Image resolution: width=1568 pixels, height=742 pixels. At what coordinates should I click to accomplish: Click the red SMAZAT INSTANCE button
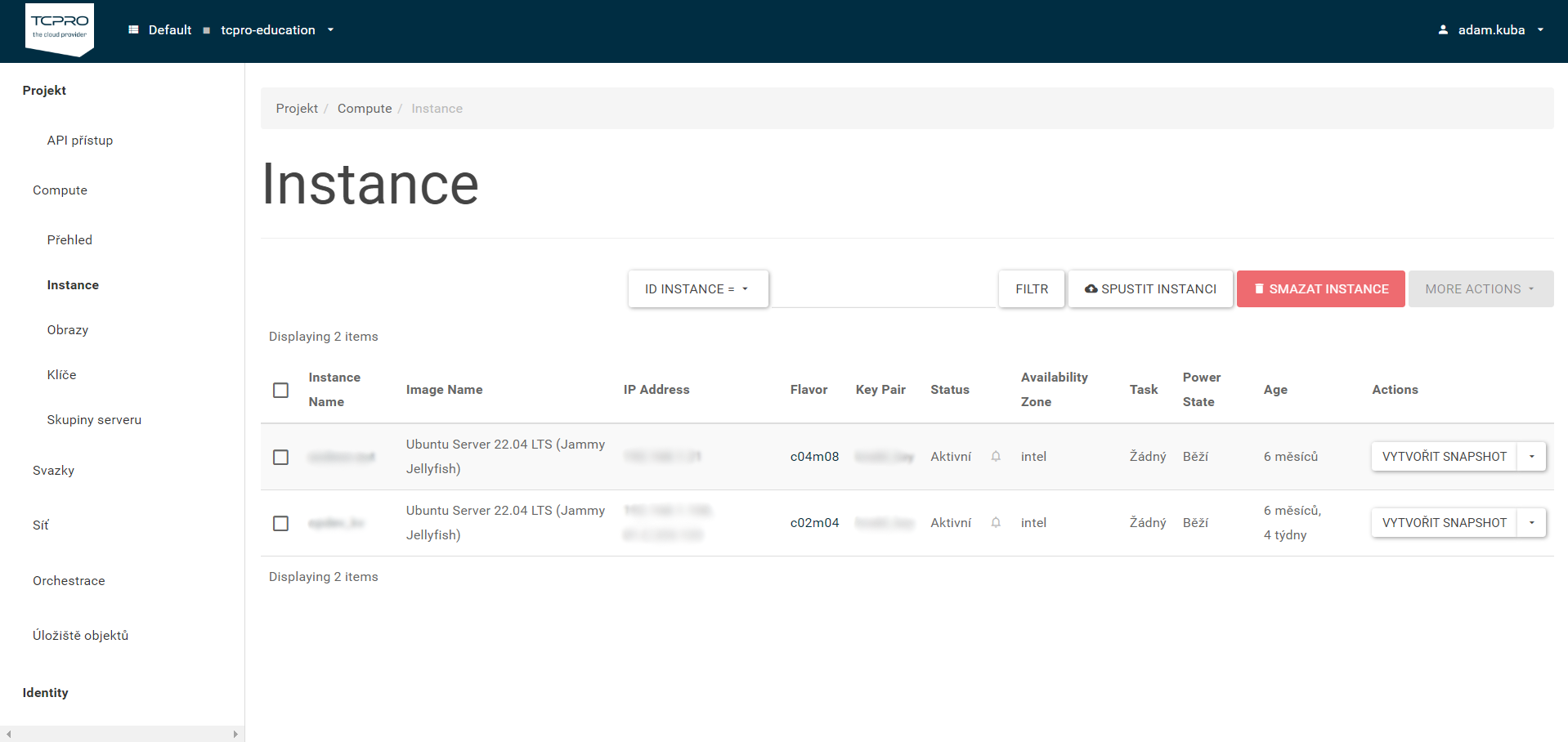pyautogui.click(x=1320, y=288)
